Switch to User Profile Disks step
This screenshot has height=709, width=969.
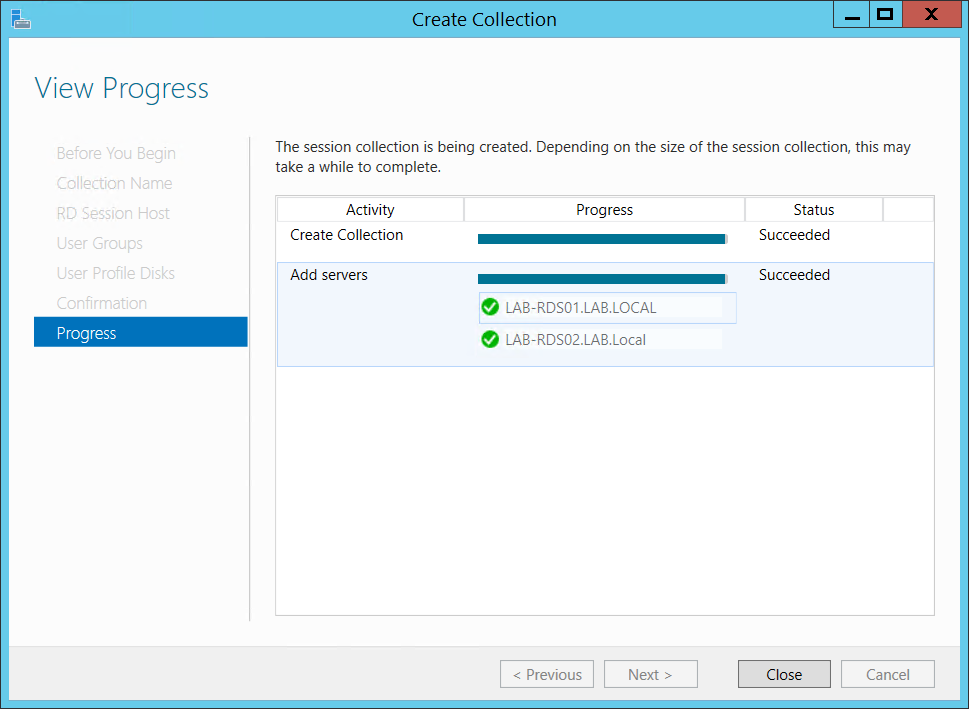pyautogui.click(x=115, y=273)
